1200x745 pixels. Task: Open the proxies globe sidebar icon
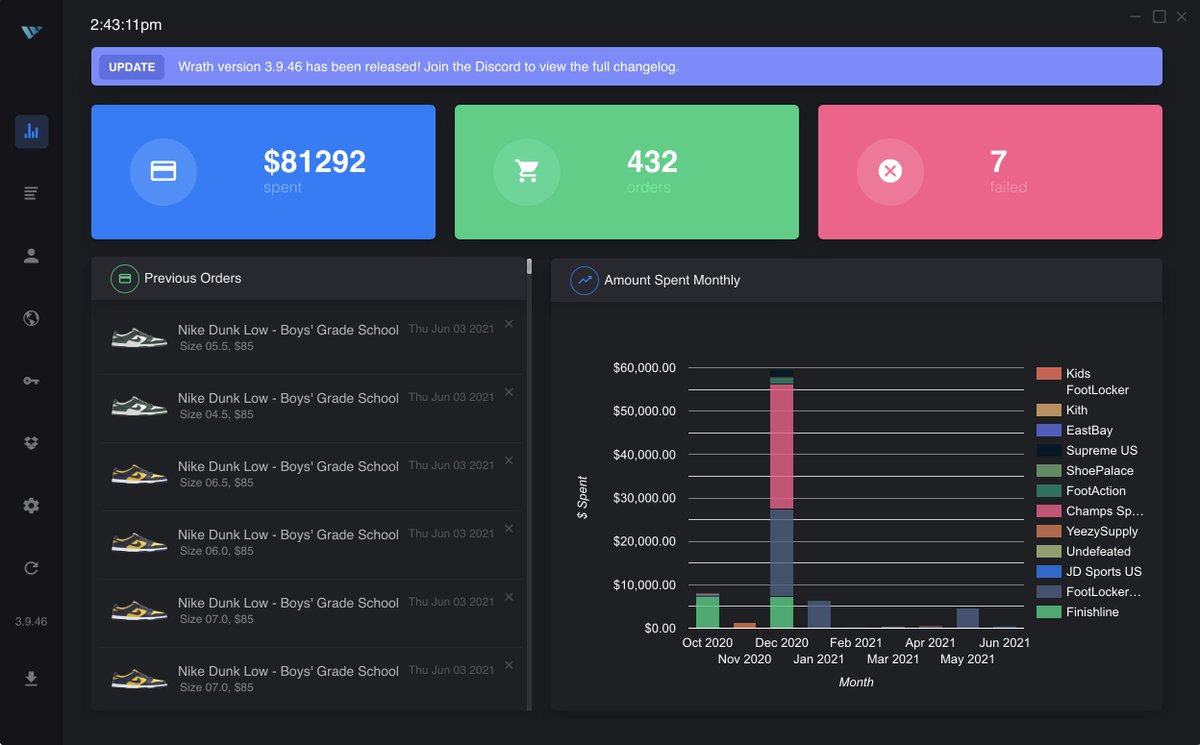pyautogui.click(x=31, y=318)
